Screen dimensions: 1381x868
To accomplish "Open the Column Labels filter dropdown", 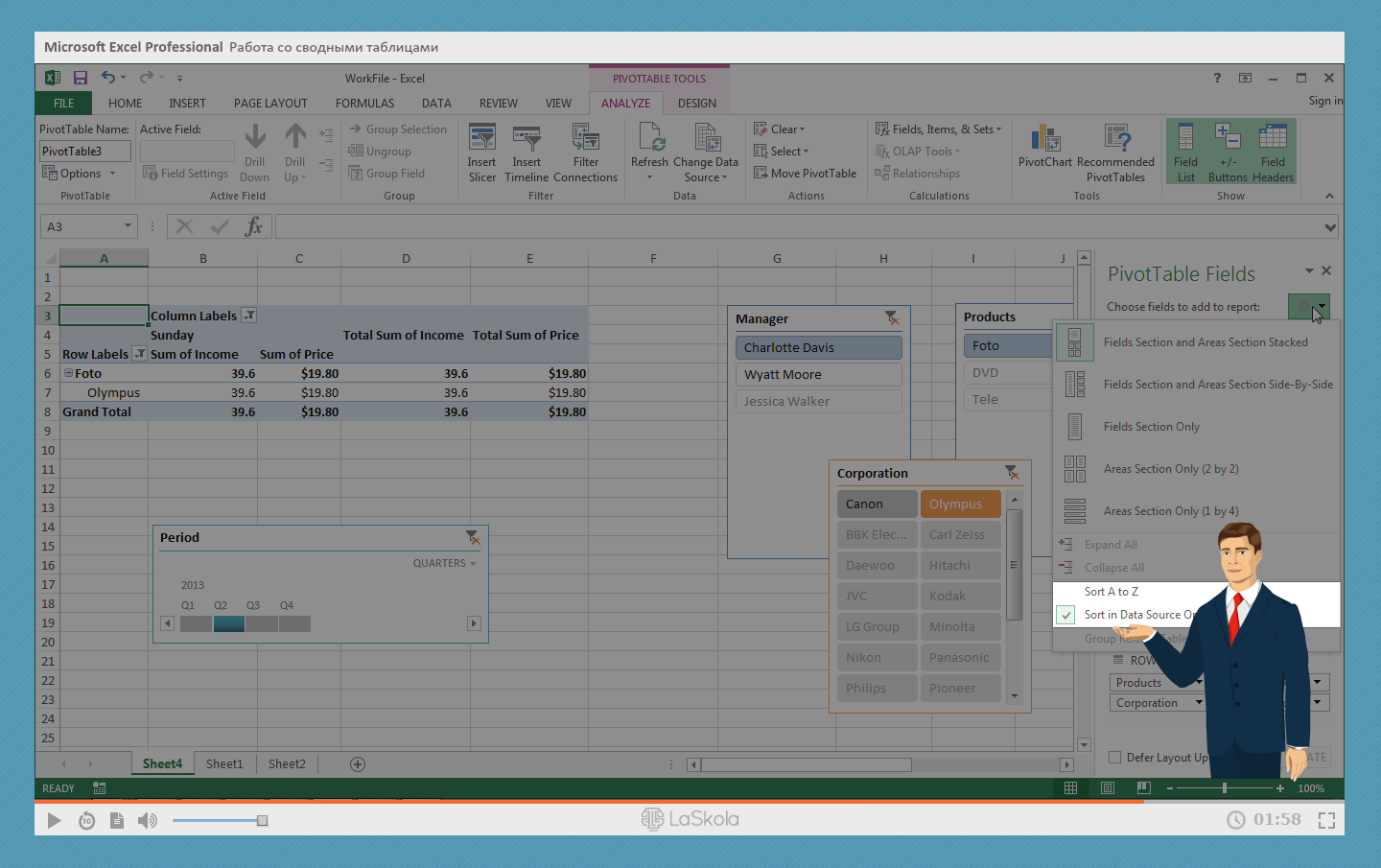I will pyautogui.click(x=249, y=316).
